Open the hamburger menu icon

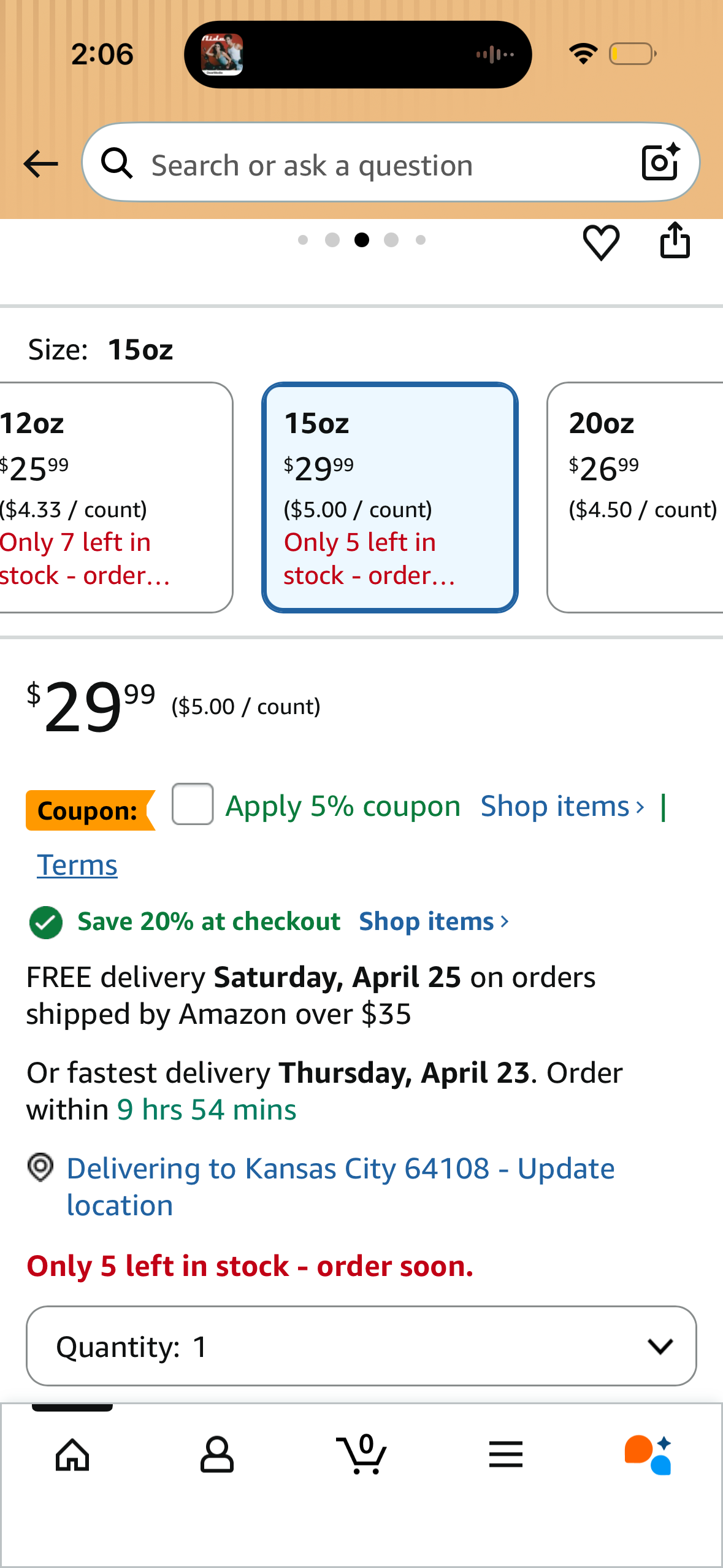click(x=506, y=1454)
